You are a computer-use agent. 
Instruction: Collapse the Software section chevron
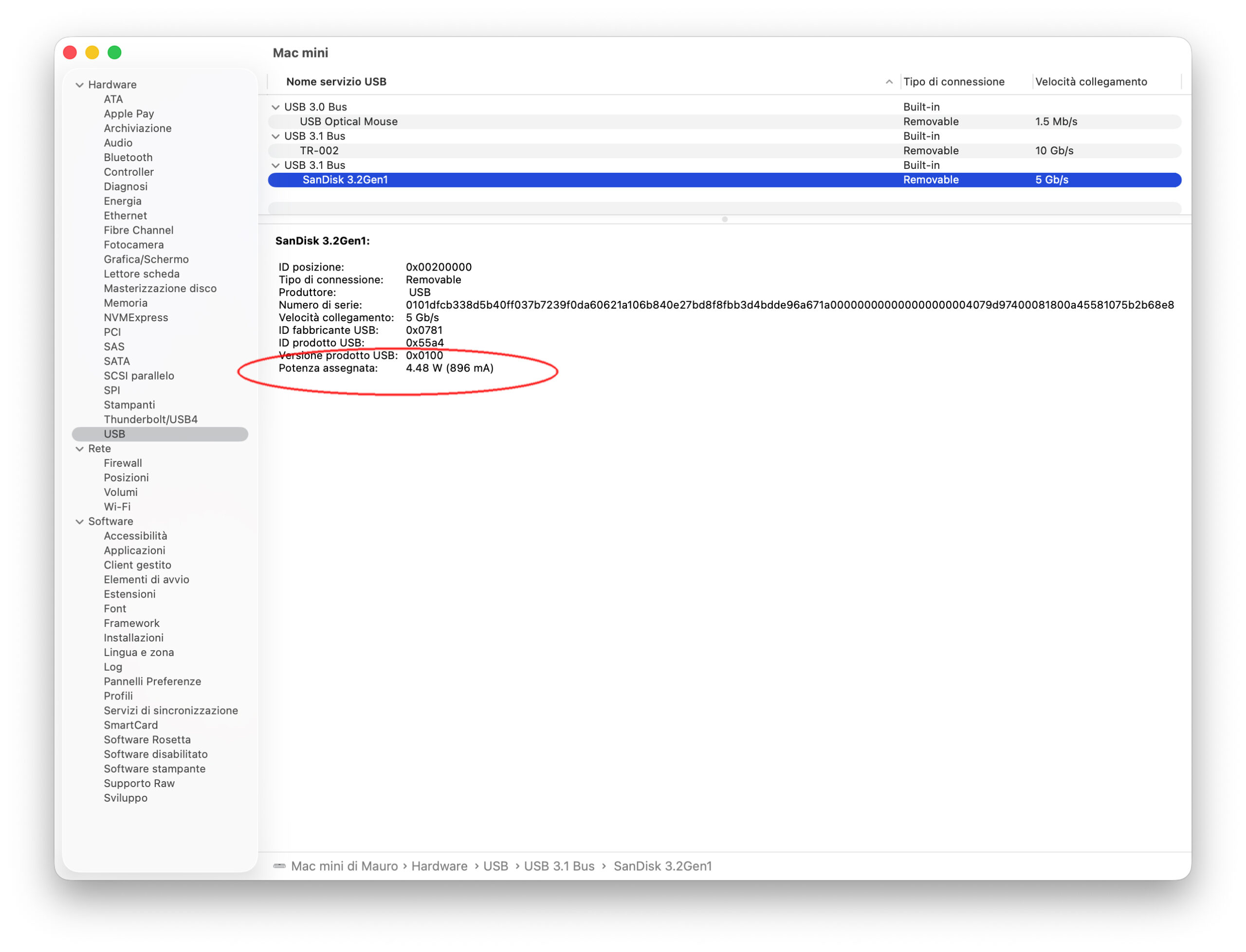coord(80,522)
